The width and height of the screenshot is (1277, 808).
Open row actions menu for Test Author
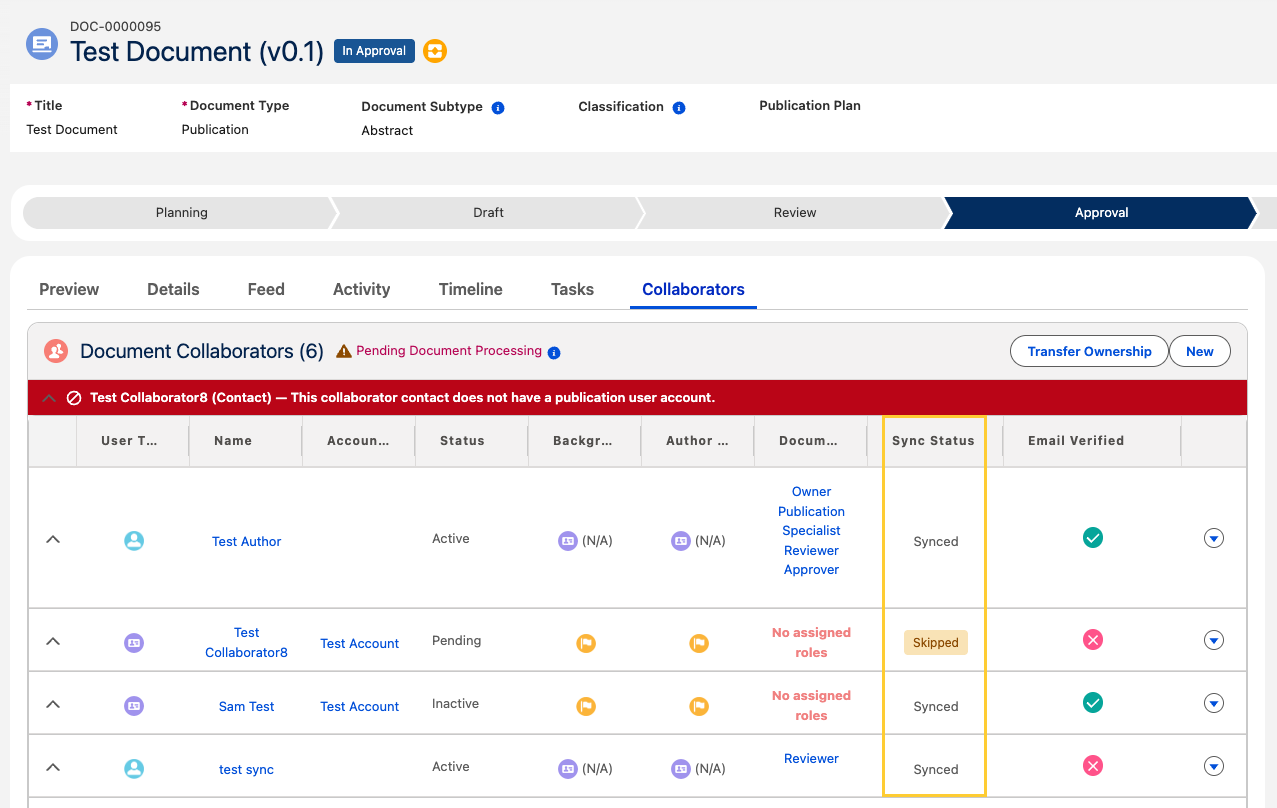1214,538
